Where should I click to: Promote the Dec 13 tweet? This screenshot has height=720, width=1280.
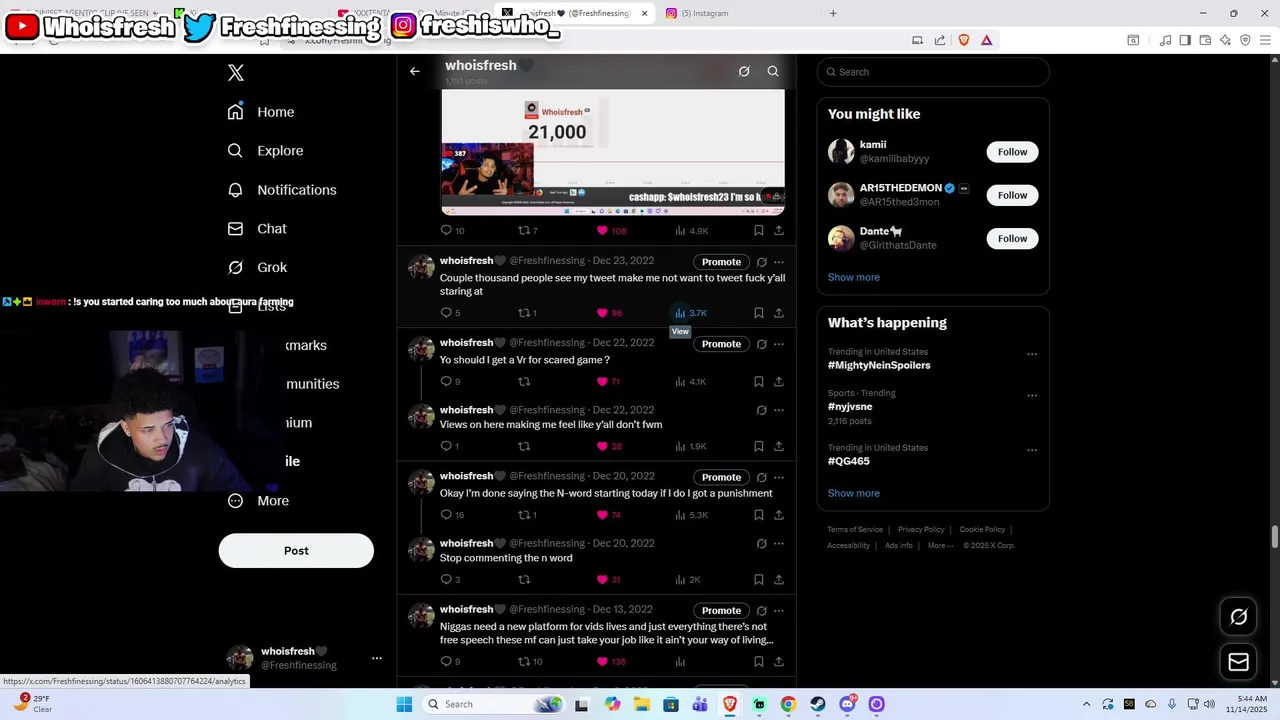click(x=721, y=611)
